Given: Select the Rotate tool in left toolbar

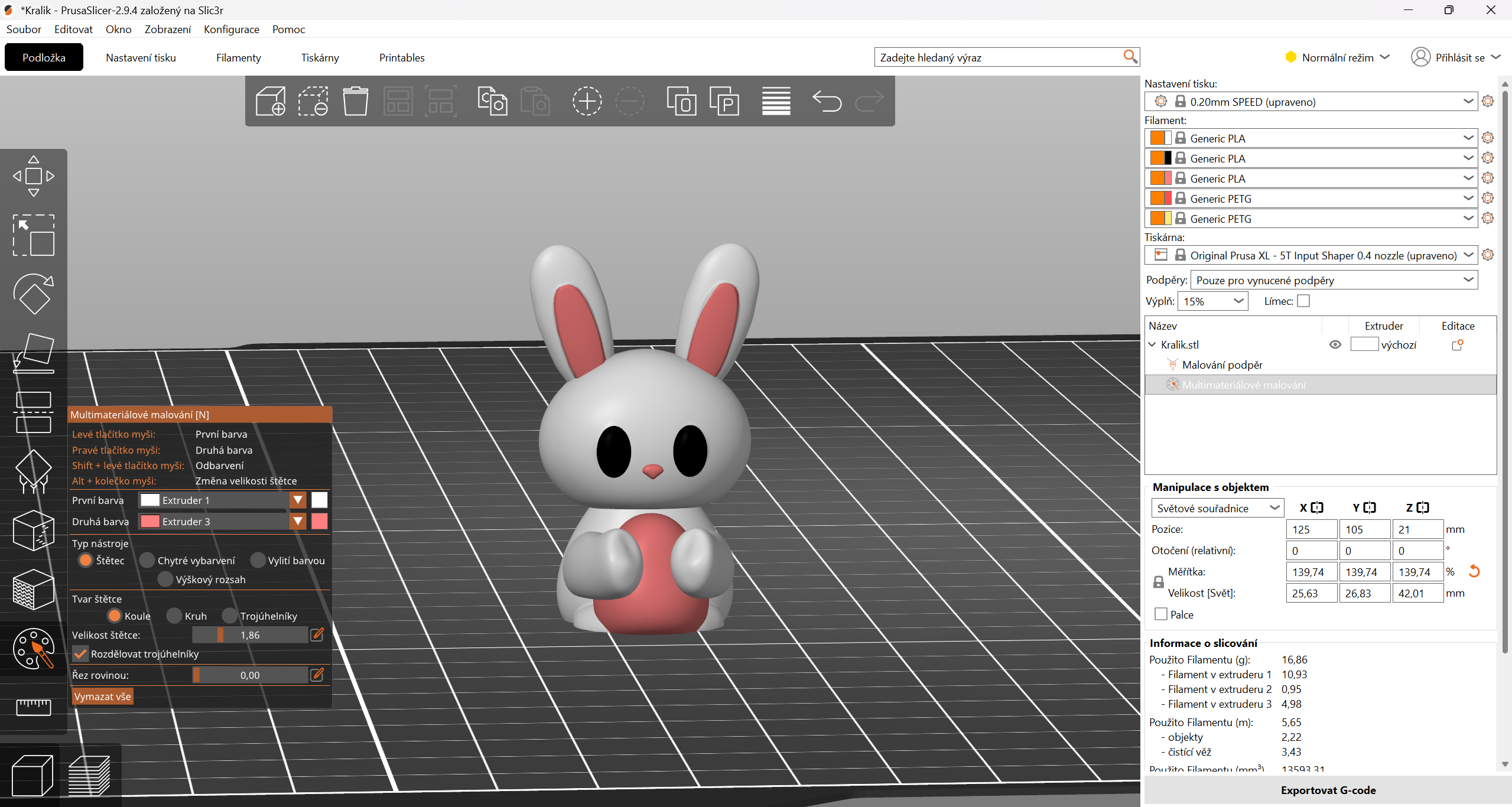Looking at the screenshot, I should [34, 294].
